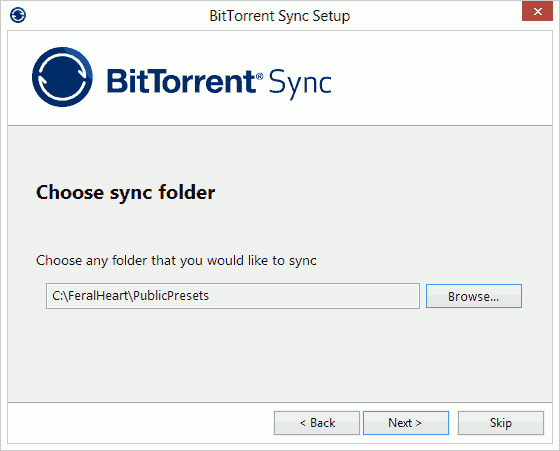Click the gray panel below the folder field
Image resolution: width=560 pixels, height=451 pixels.
pos(280,354)
